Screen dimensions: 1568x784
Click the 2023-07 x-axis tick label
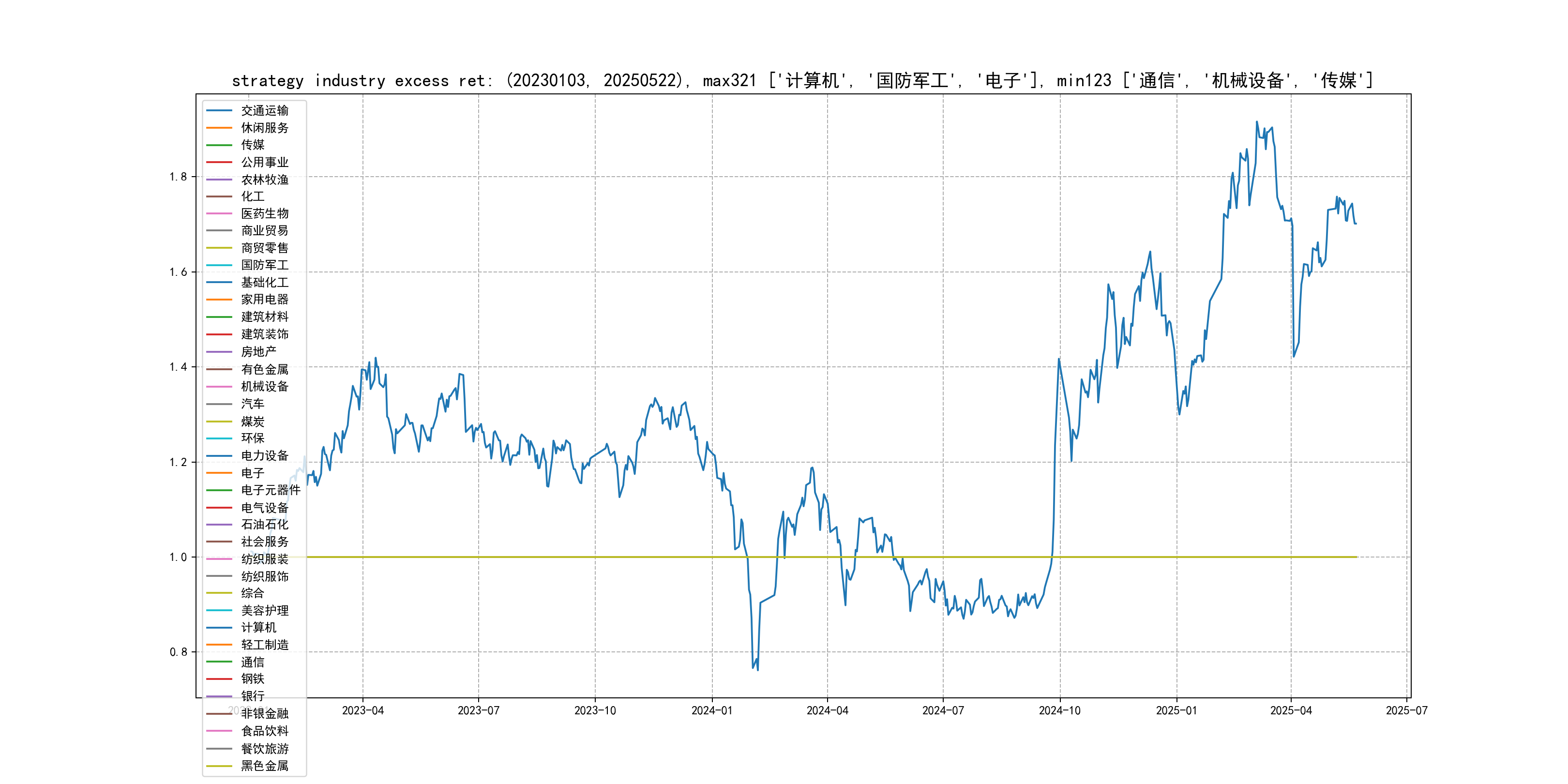[478, 710]
